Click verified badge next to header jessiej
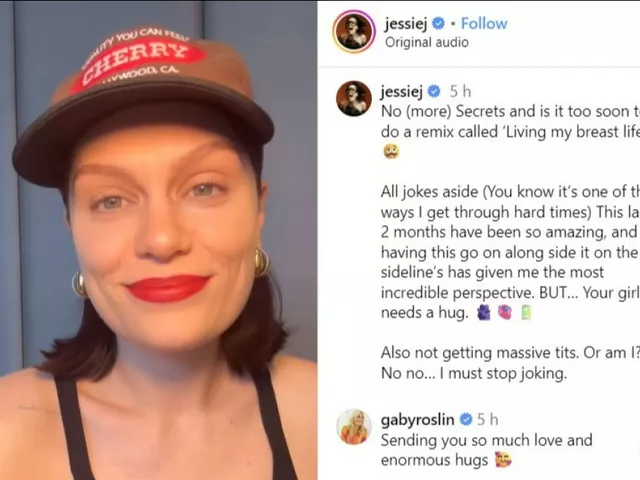The height and width of the screenshot is (480, 640). tap(438, 24)
